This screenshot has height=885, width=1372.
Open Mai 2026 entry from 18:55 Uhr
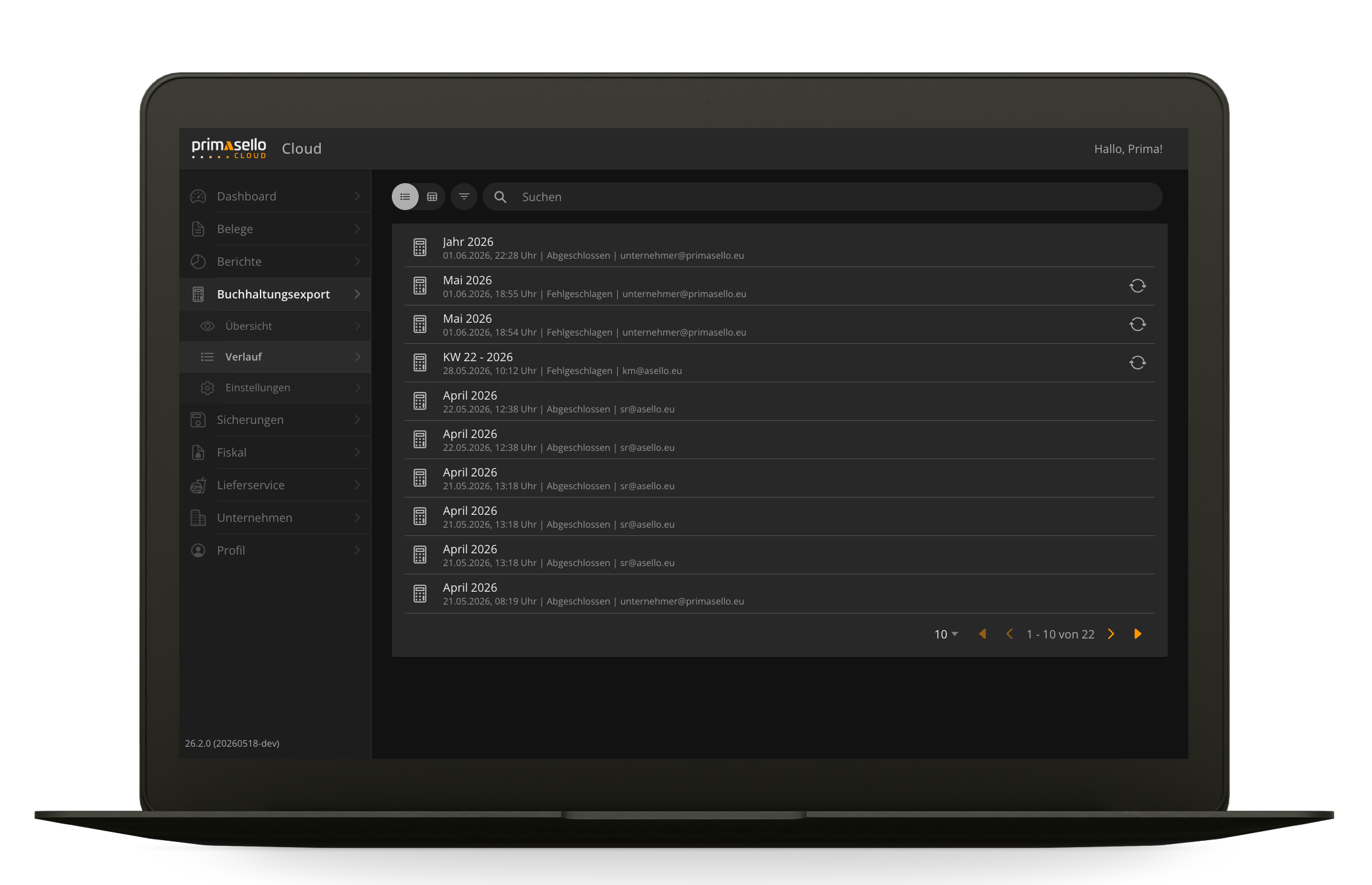point(780,286)
